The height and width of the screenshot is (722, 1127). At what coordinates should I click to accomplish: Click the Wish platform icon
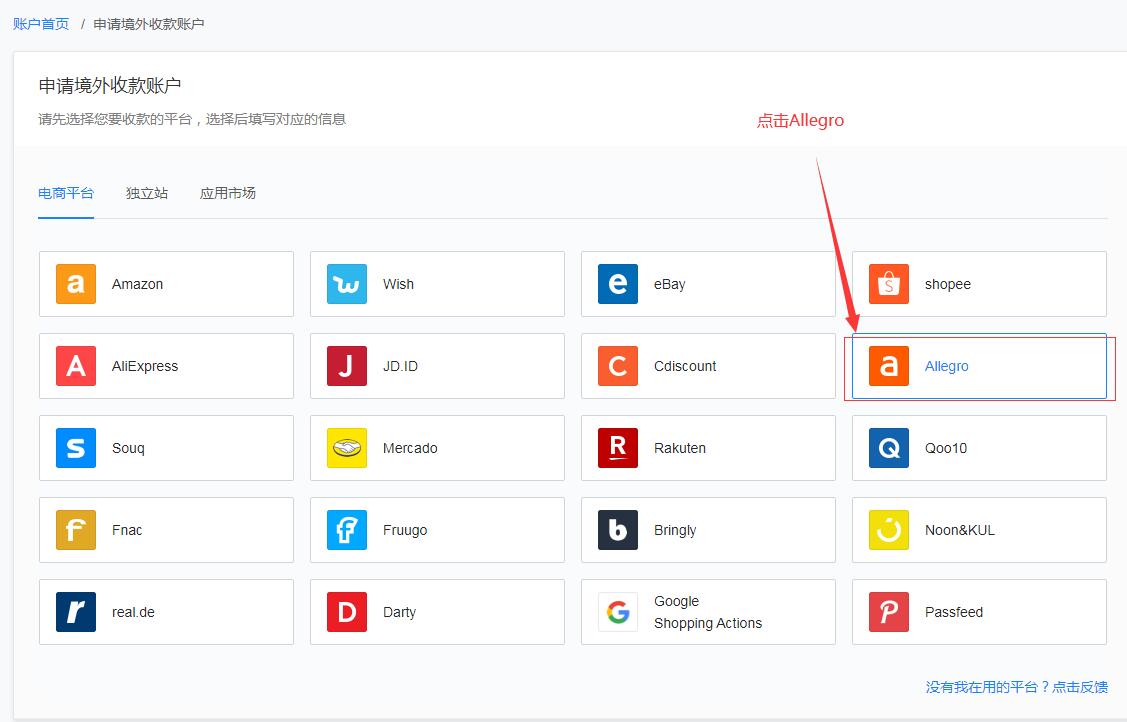(x=346, y=284)
